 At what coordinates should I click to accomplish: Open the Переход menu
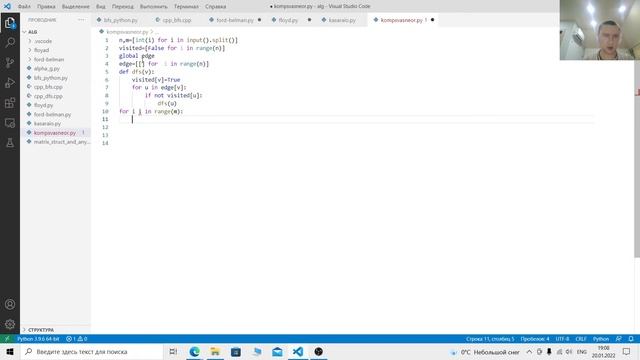pos(122,7)
